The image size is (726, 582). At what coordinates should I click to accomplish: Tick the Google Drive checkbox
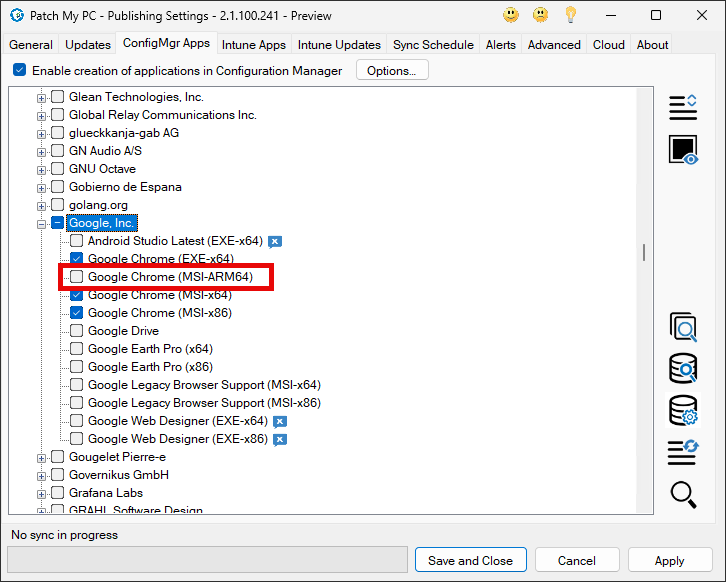tap(77, 331)
